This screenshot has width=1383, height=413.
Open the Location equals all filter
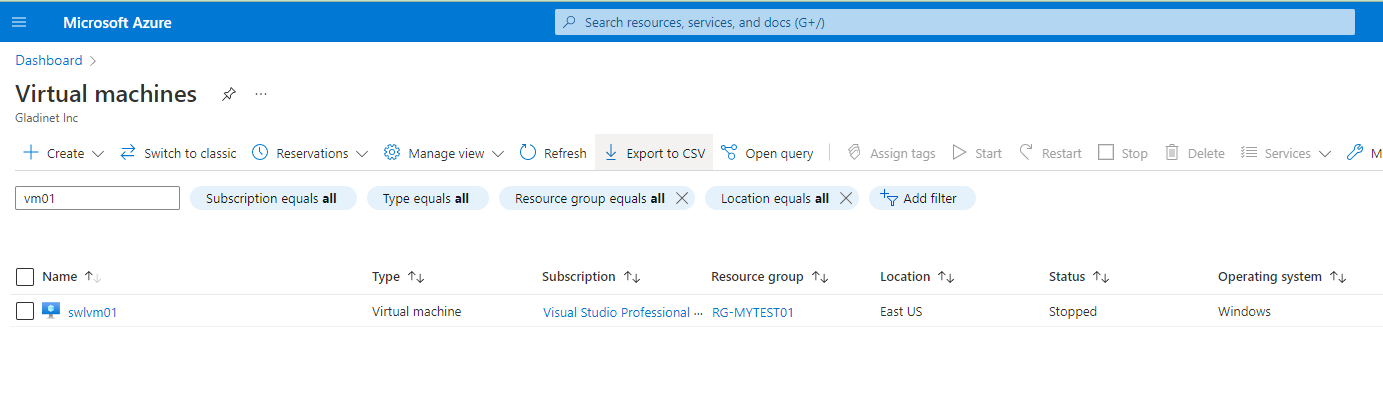coord(775,198)
